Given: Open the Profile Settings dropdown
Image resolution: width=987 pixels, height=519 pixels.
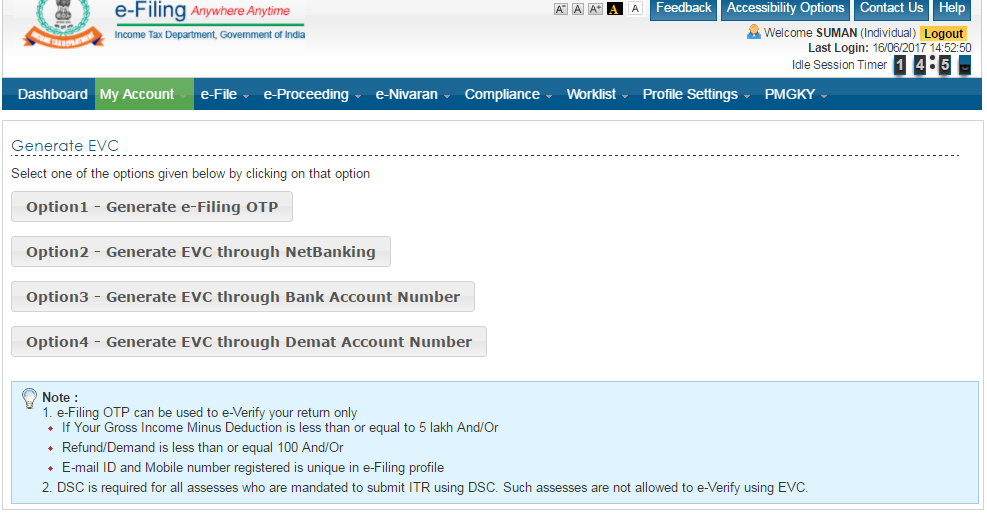Looking at the screenshot, I should tap(696, 94).
